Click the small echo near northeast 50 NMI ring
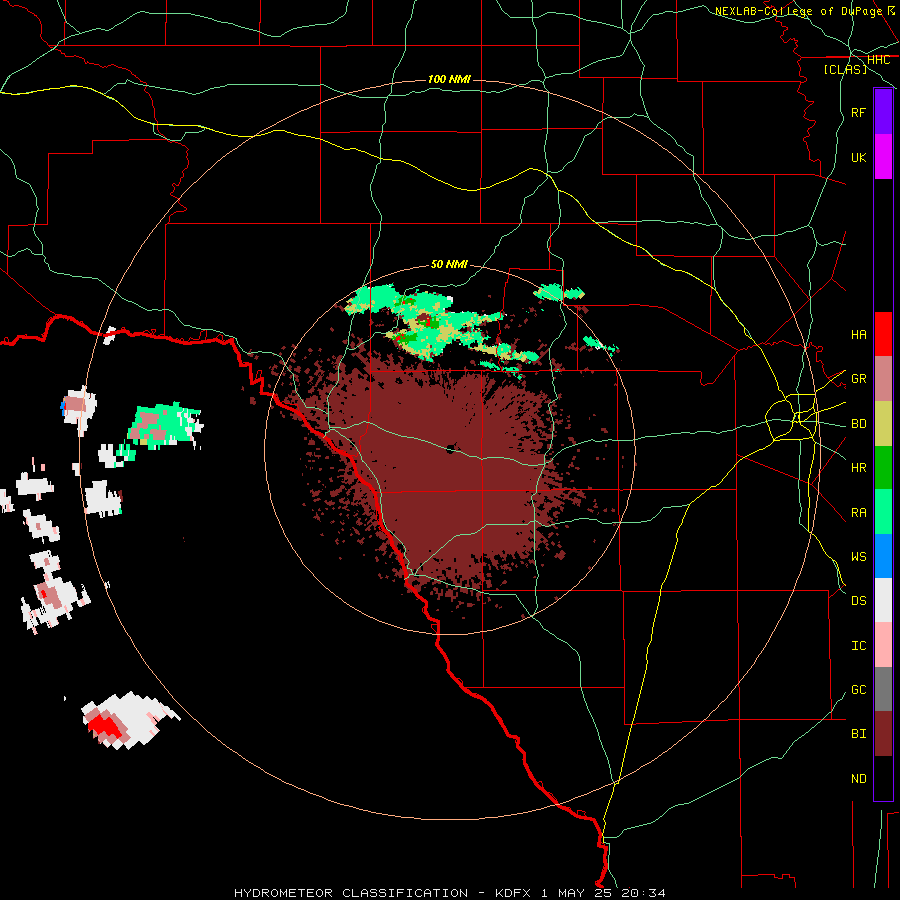 click(599, 344)
